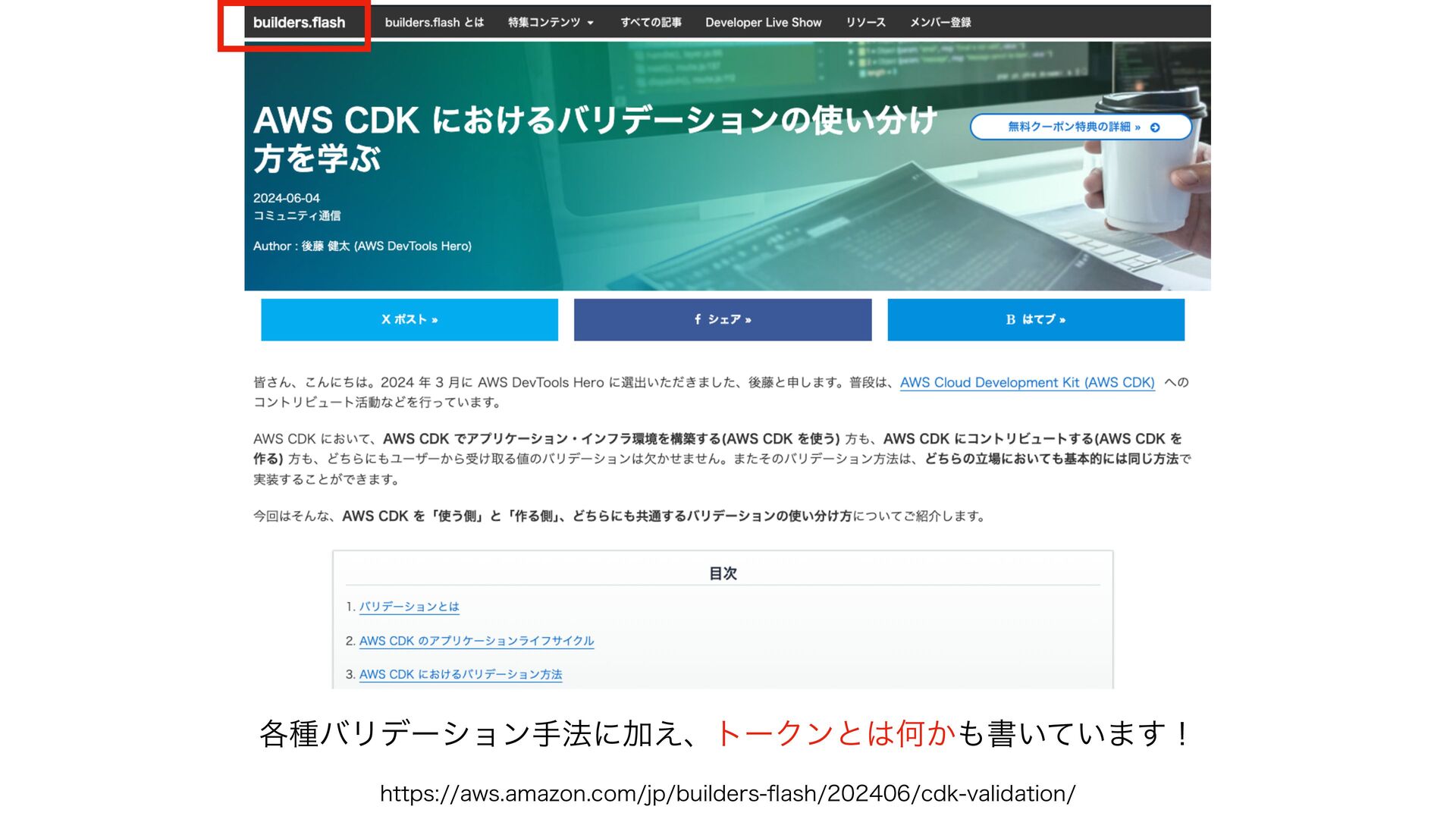Jump to バリデーションとは section
Screen dimensions: 1456x819
(x=409, y=607)
